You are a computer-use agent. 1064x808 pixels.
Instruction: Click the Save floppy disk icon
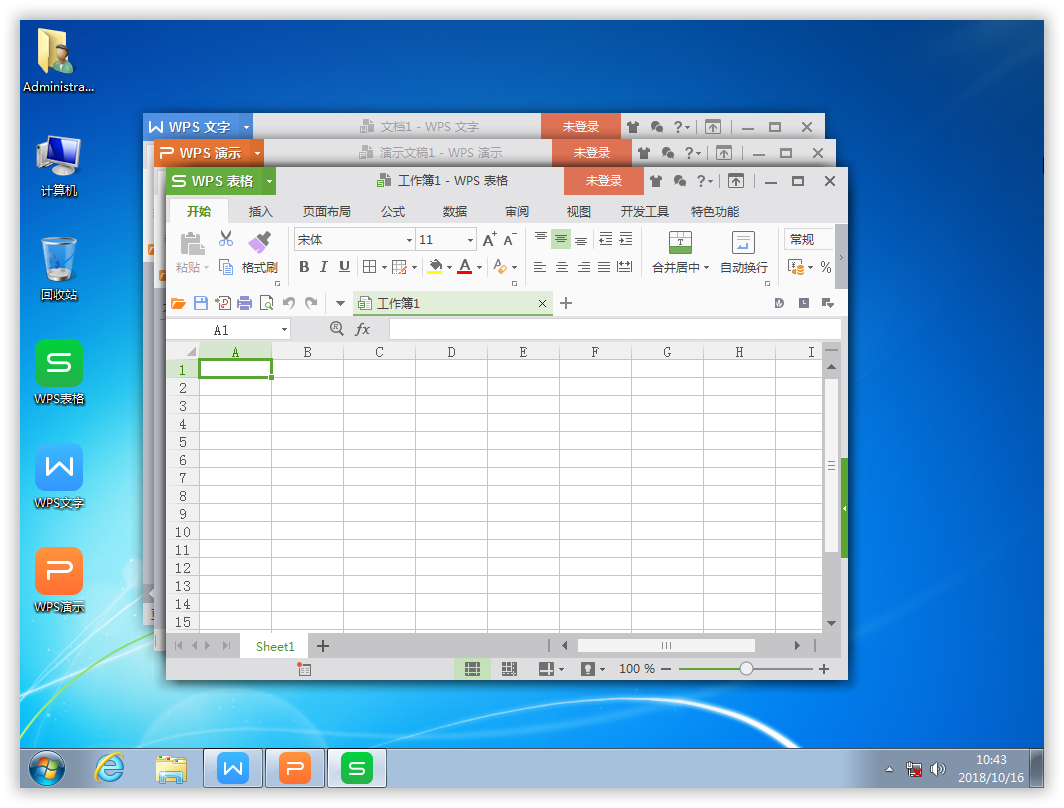[200, 303]
